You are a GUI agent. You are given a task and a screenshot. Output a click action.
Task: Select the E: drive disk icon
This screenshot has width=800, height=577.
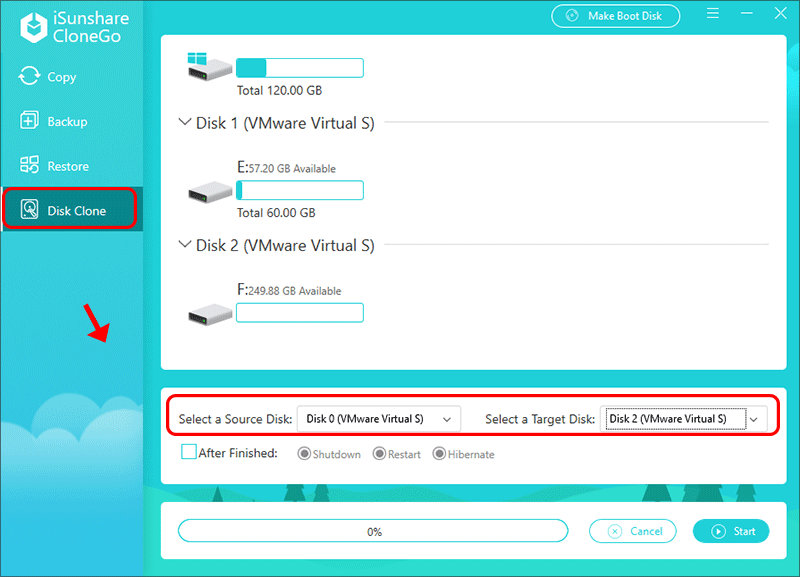point(210,192)
